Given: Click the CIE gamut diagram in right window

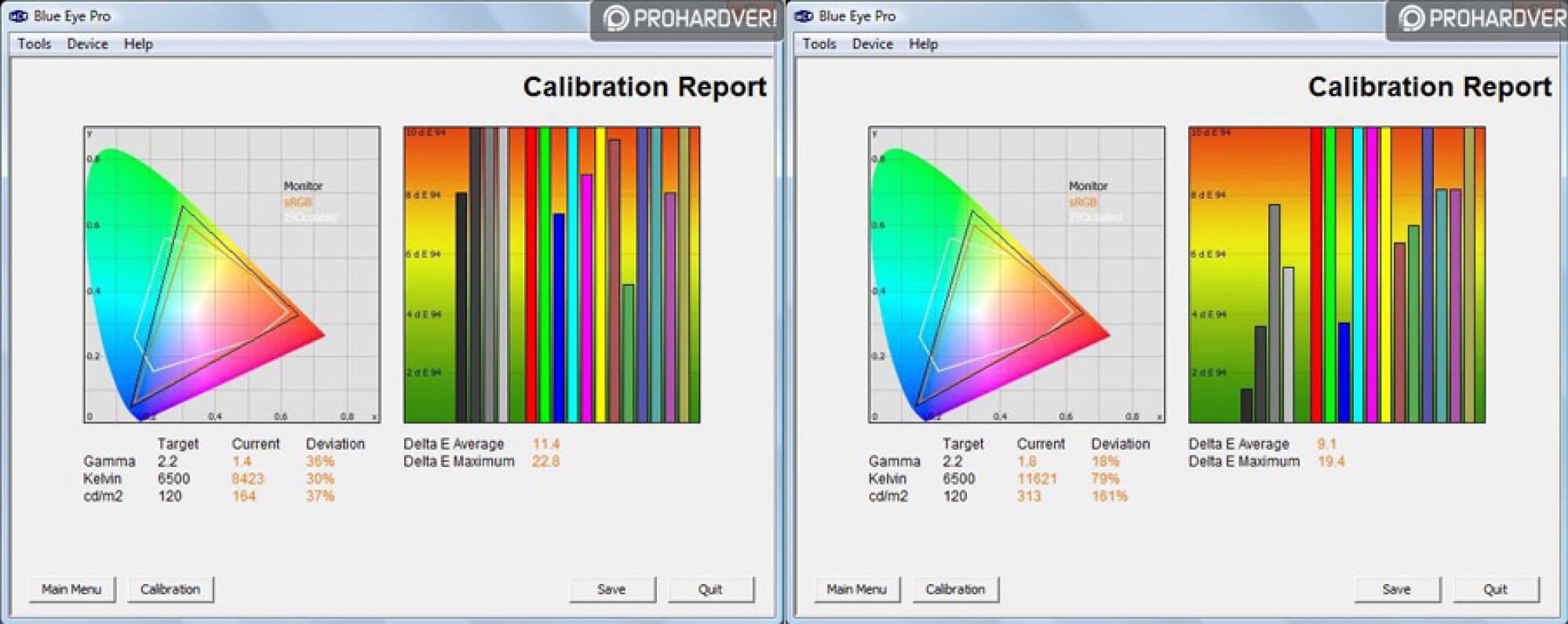Looking at the screenshot, I should 1016,275.
